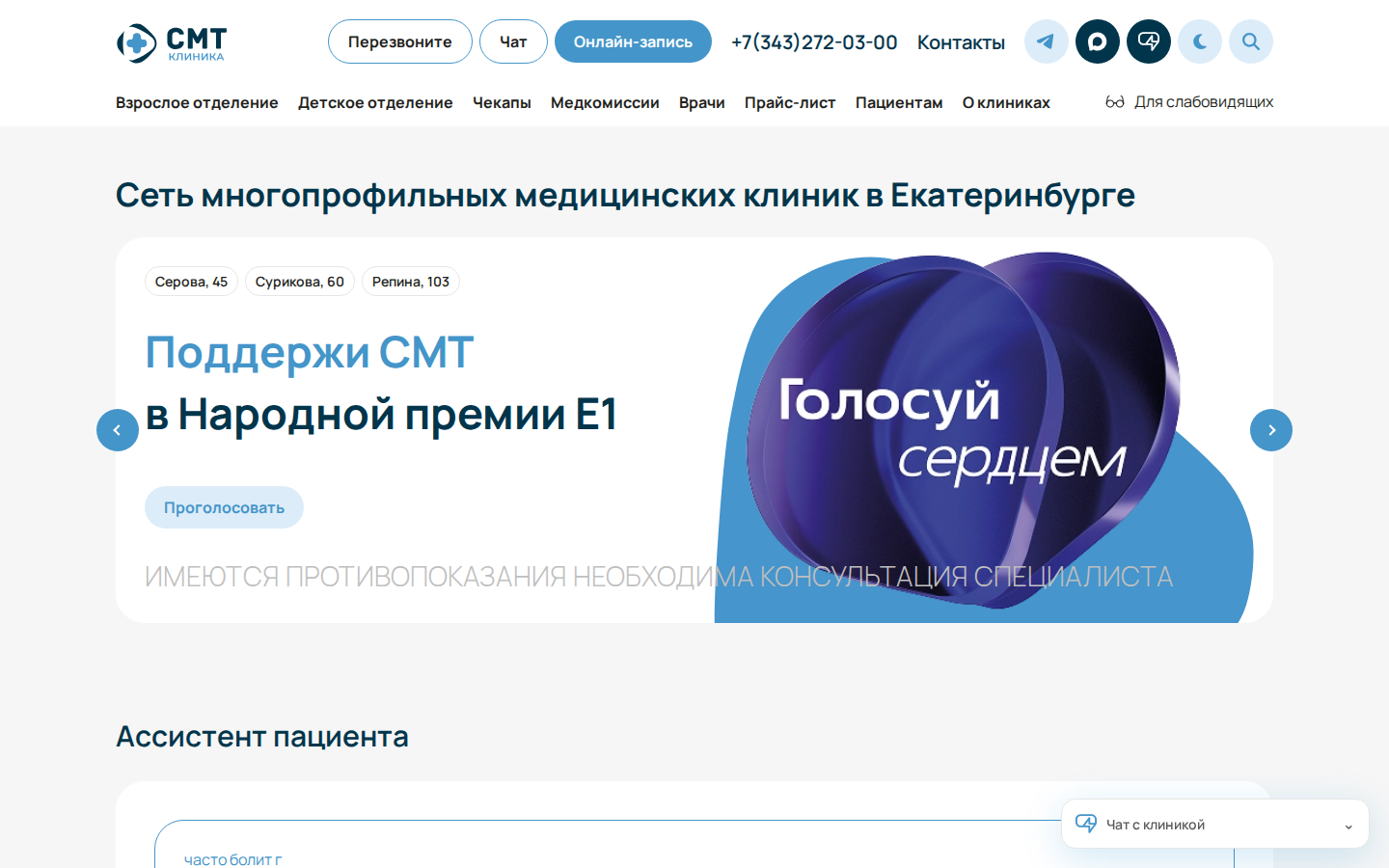Go to next slide with right arrow
1389x868 pixels.
click(x=1271, y=430)
